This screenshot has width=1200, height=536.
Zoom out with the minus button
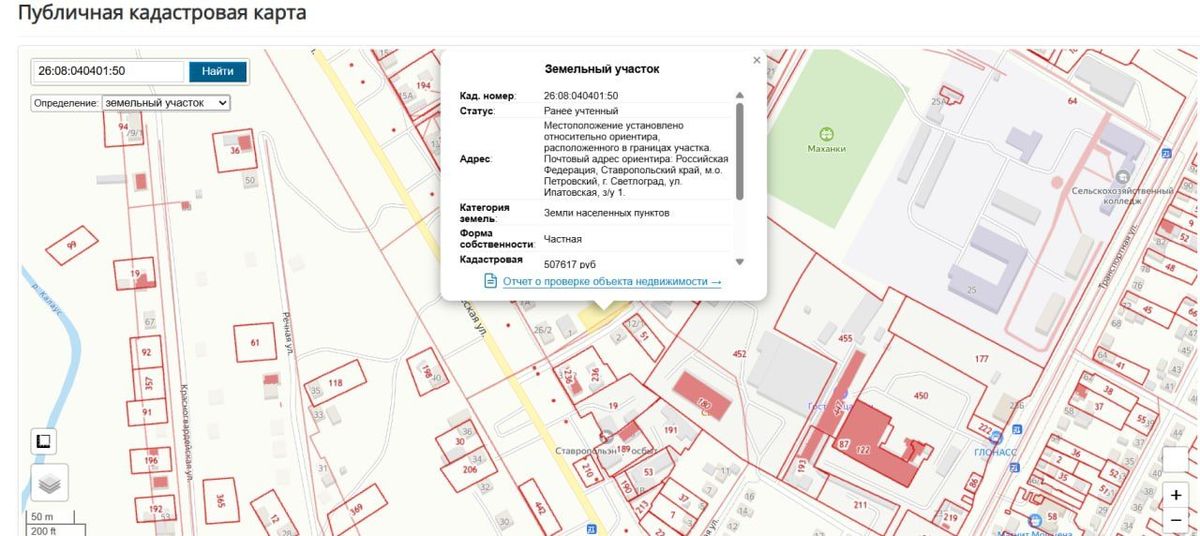click(x=1175, y=520)
